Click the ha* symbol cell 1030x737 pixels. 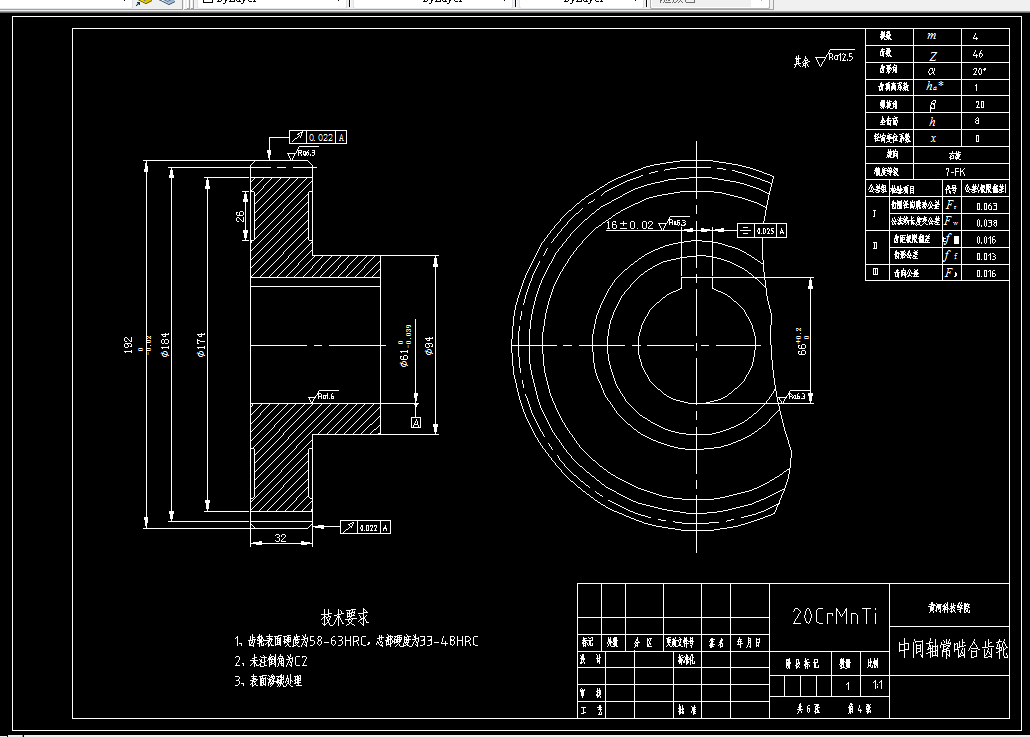pos(935,87)
